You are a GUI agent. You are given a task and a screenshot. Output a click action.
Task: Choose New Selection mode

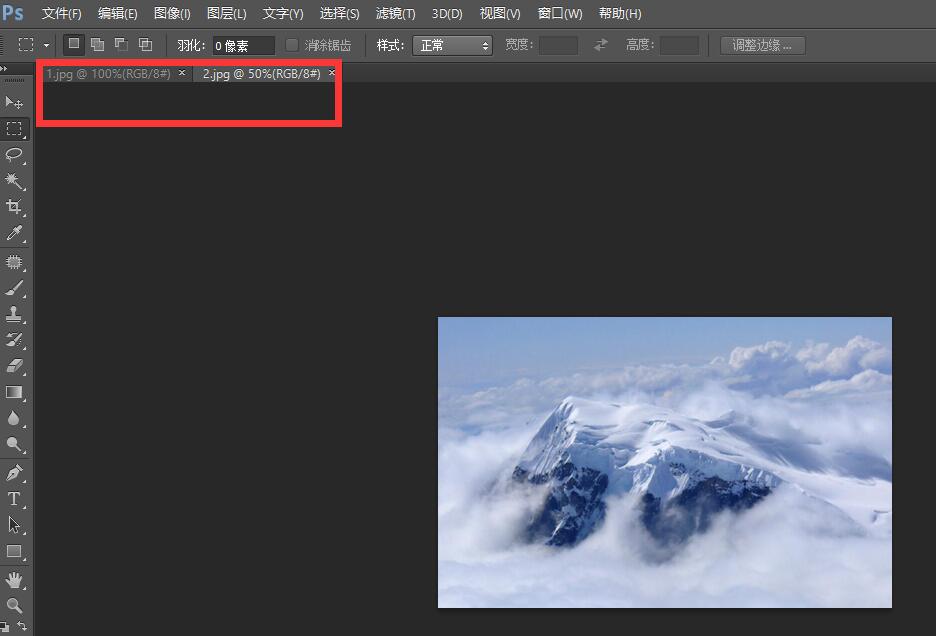[x=74, y=44]
